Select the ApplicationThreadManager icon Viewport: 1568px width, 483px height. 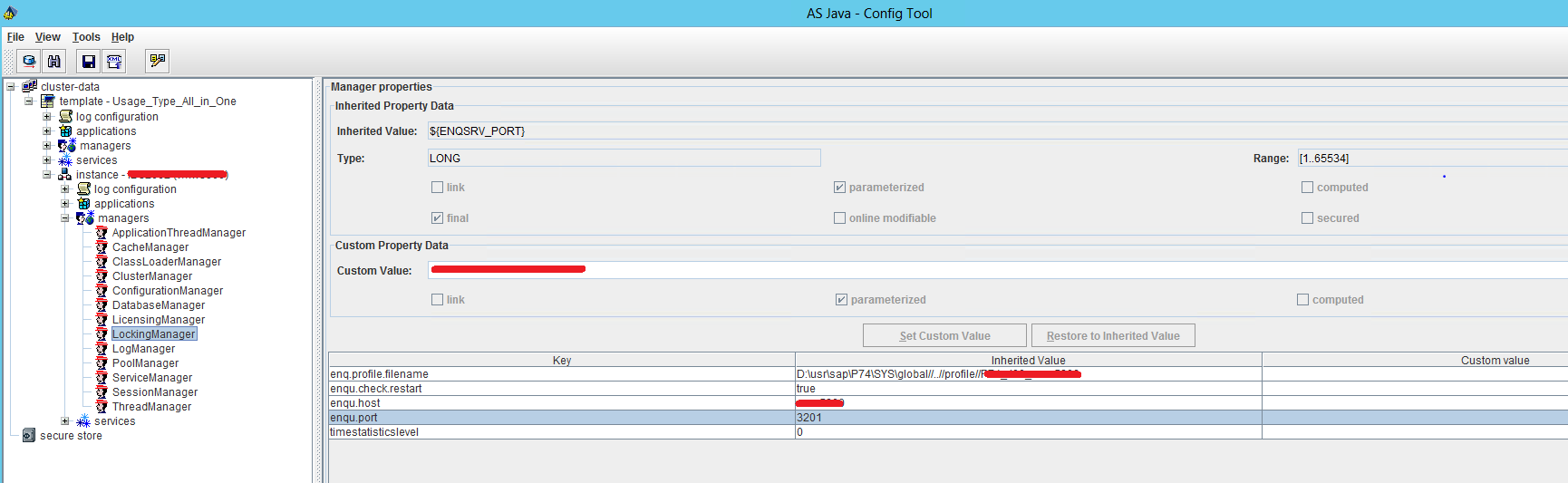[102, 232]
